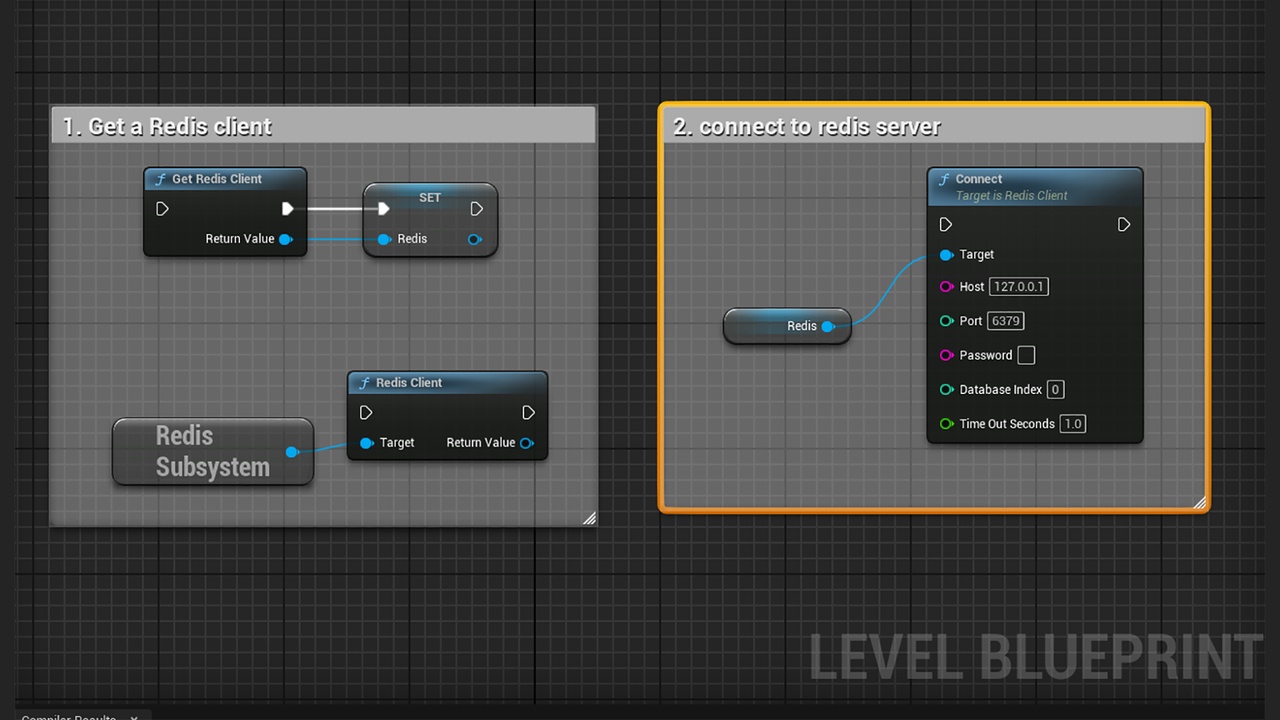Select the Connect node title
This screenshot has width=1280, height=720.
click(x=979, y=179)
